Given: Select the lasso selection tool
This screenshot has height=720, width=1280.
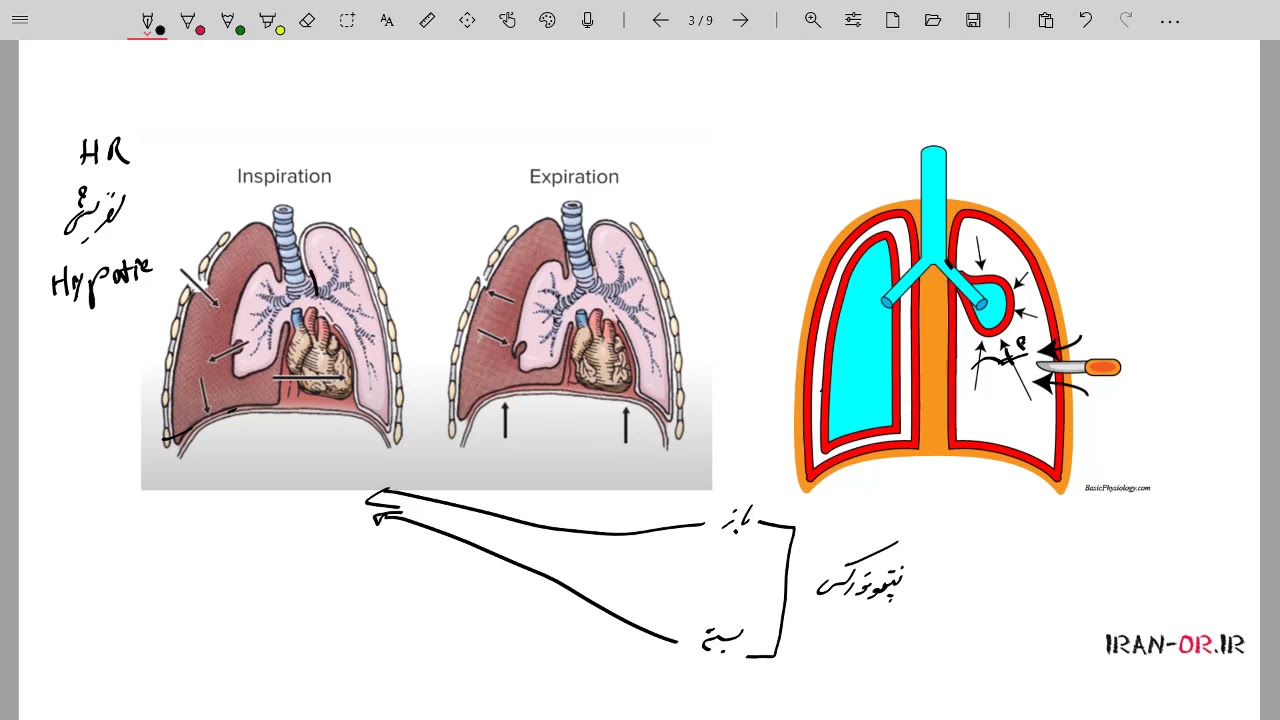Looking at the screenshot, I should point(347,20).
